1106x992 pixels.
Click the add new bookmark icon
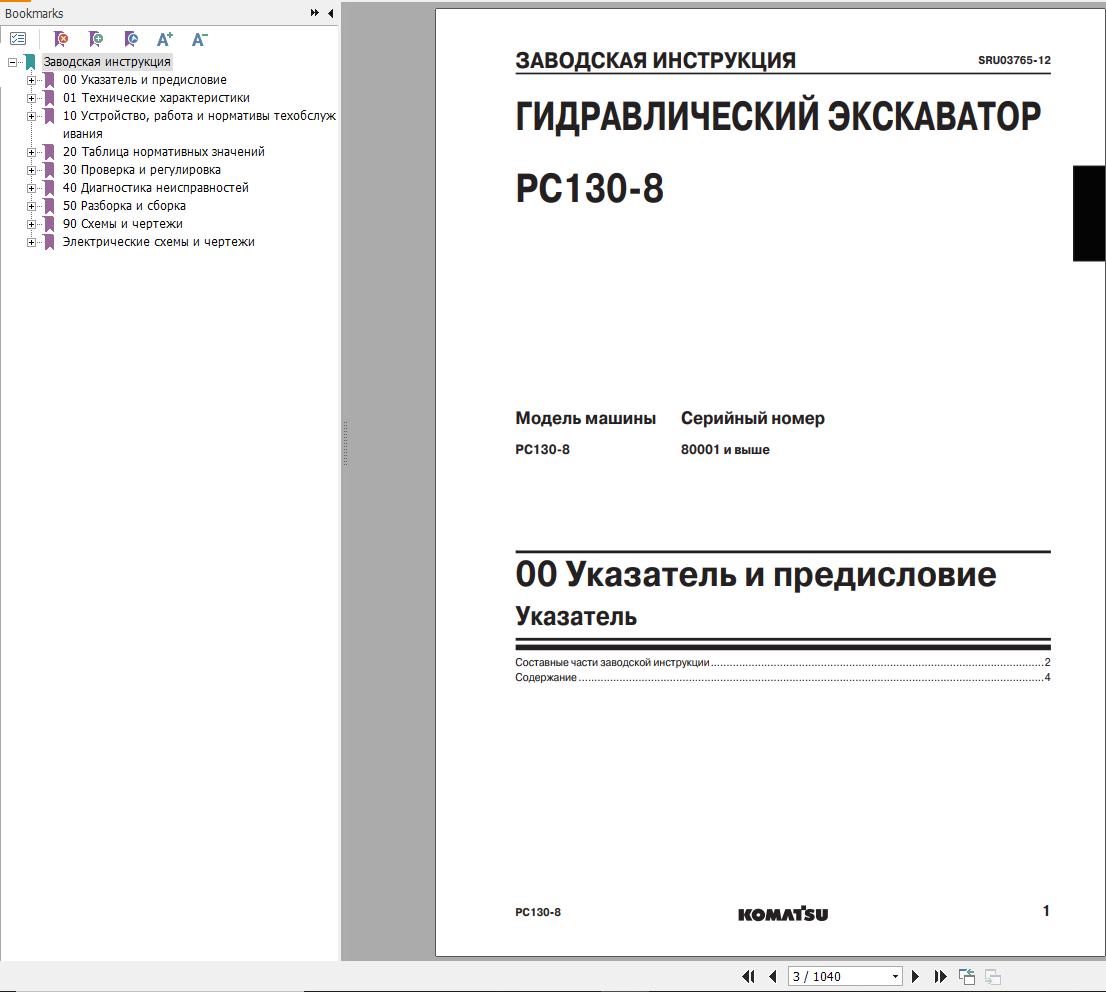(95, 39)
